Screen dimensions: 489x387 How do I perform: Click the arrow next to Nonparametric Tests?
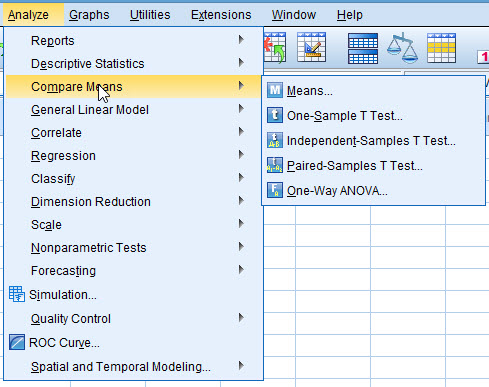[241, 247]
